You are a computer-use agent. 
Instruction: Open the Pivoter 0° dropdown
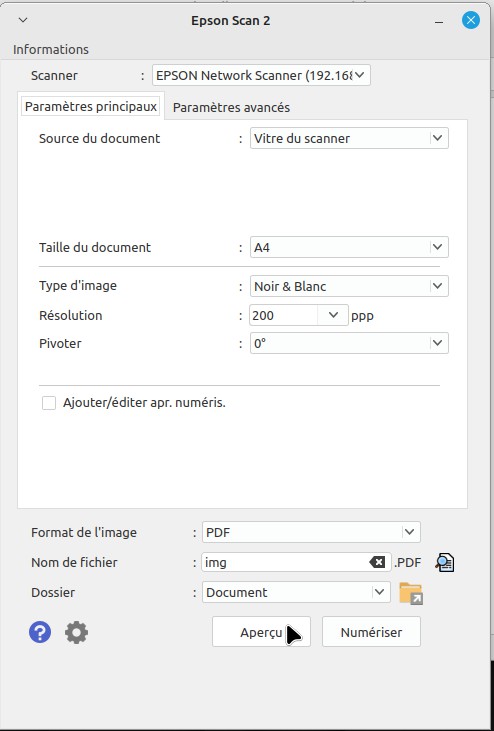click(x=349, y=343)
